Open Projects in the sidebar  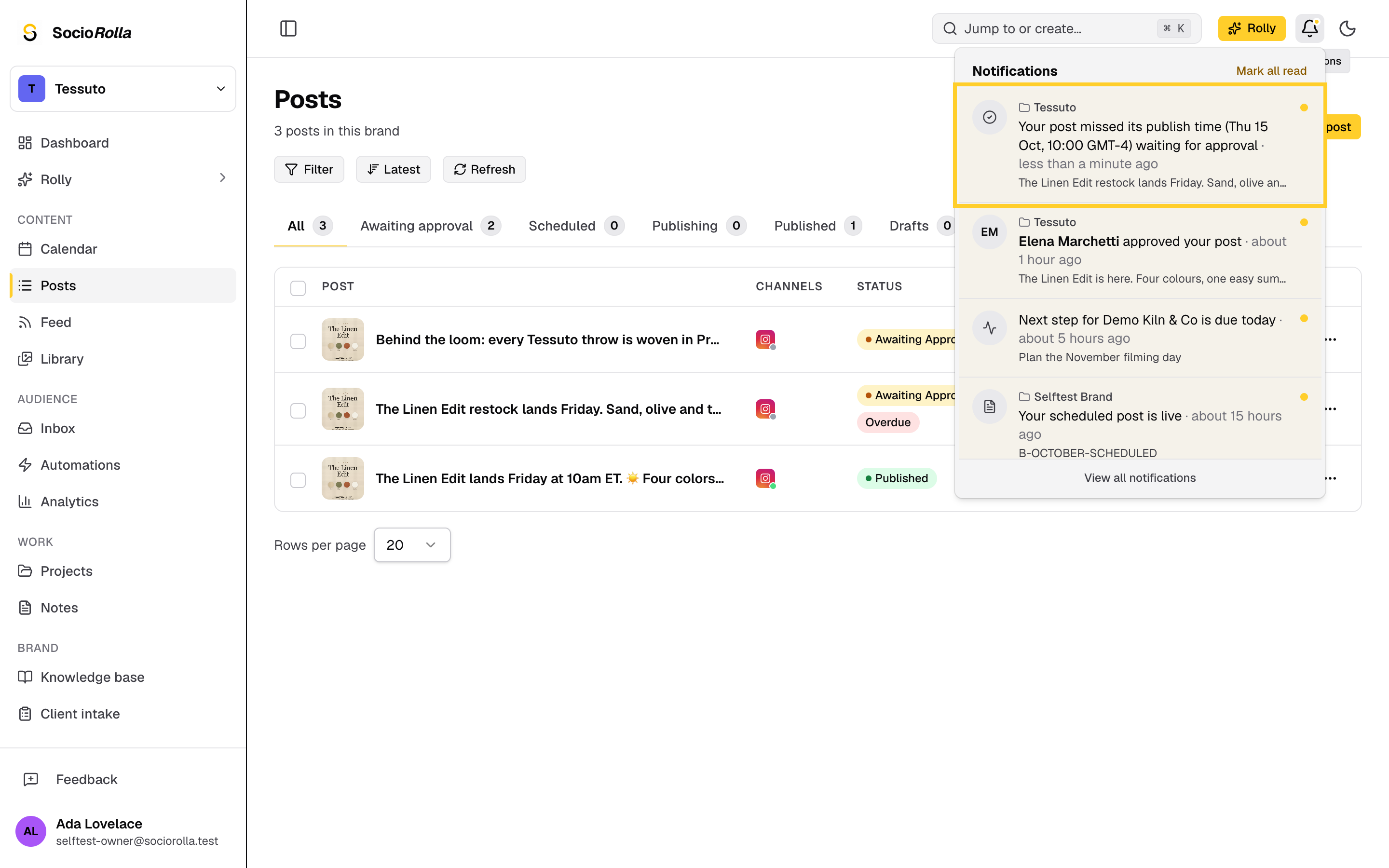[123, 571]
